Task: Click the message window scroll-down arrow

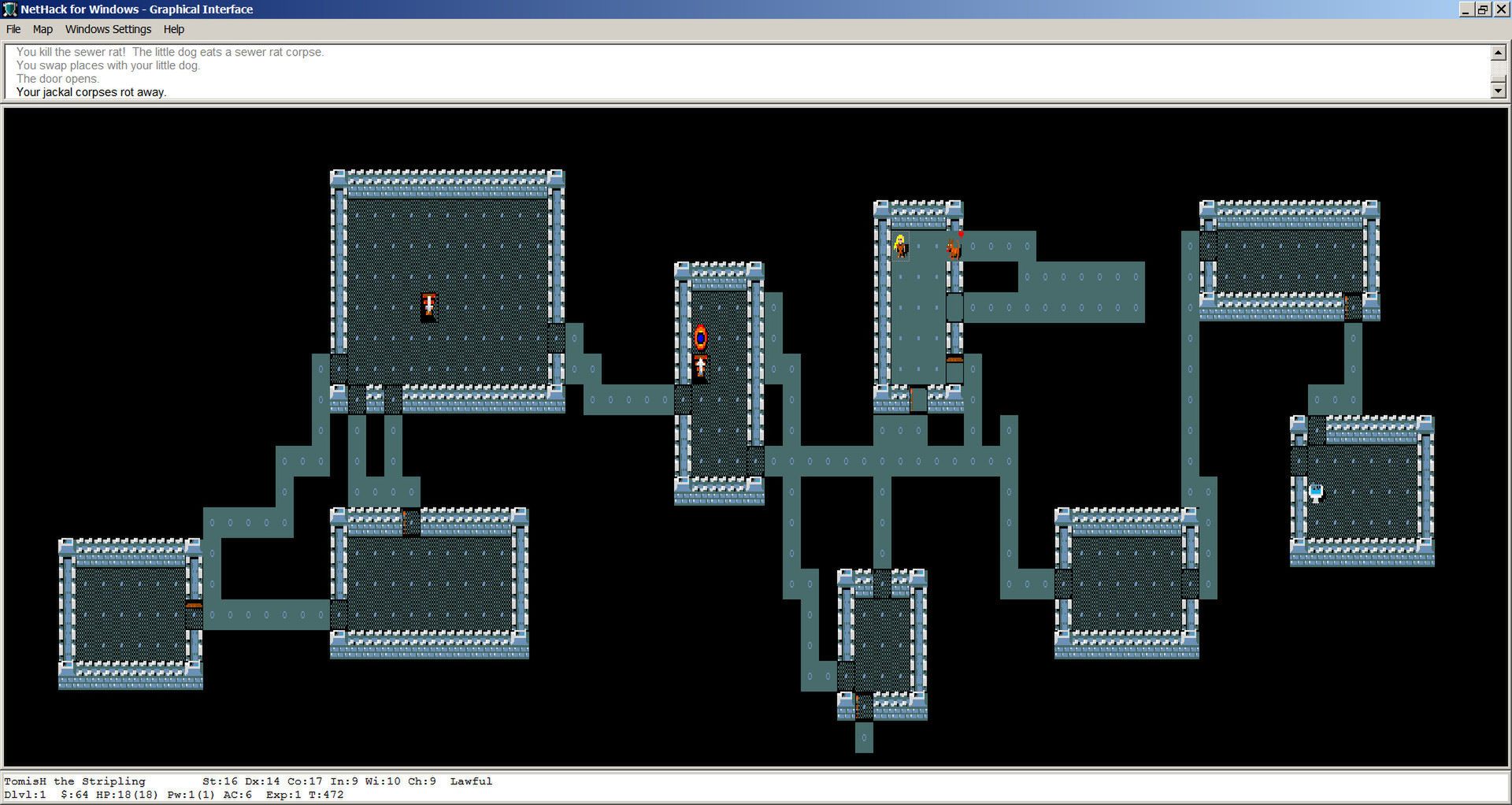Action: pos(1498,91)
